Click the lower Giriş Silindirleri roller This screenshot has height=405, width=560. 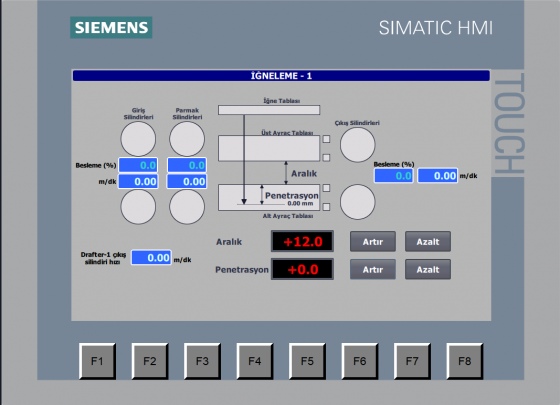(x=138, y=207)
